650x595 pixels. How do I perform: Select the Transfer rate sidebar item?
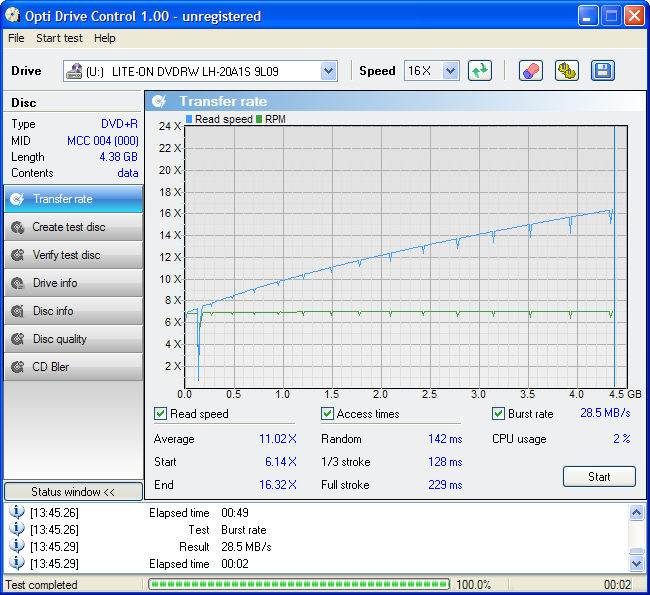tap(72, 199)
